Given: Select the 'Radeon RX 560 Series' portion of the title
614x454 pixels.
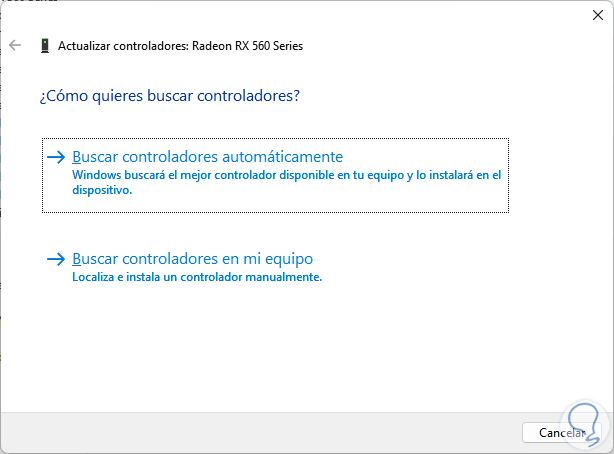Looking at the screenshot, I should coord(247,46).
